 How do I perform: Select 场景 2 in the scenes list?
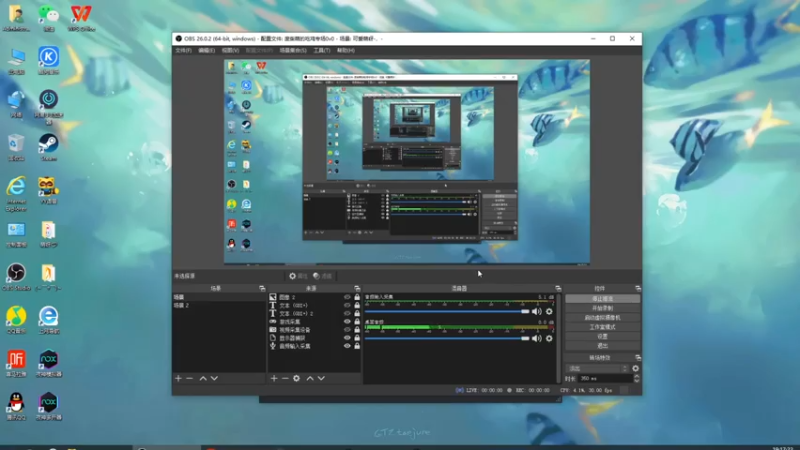pyautogui.click(x=218, y=305)
